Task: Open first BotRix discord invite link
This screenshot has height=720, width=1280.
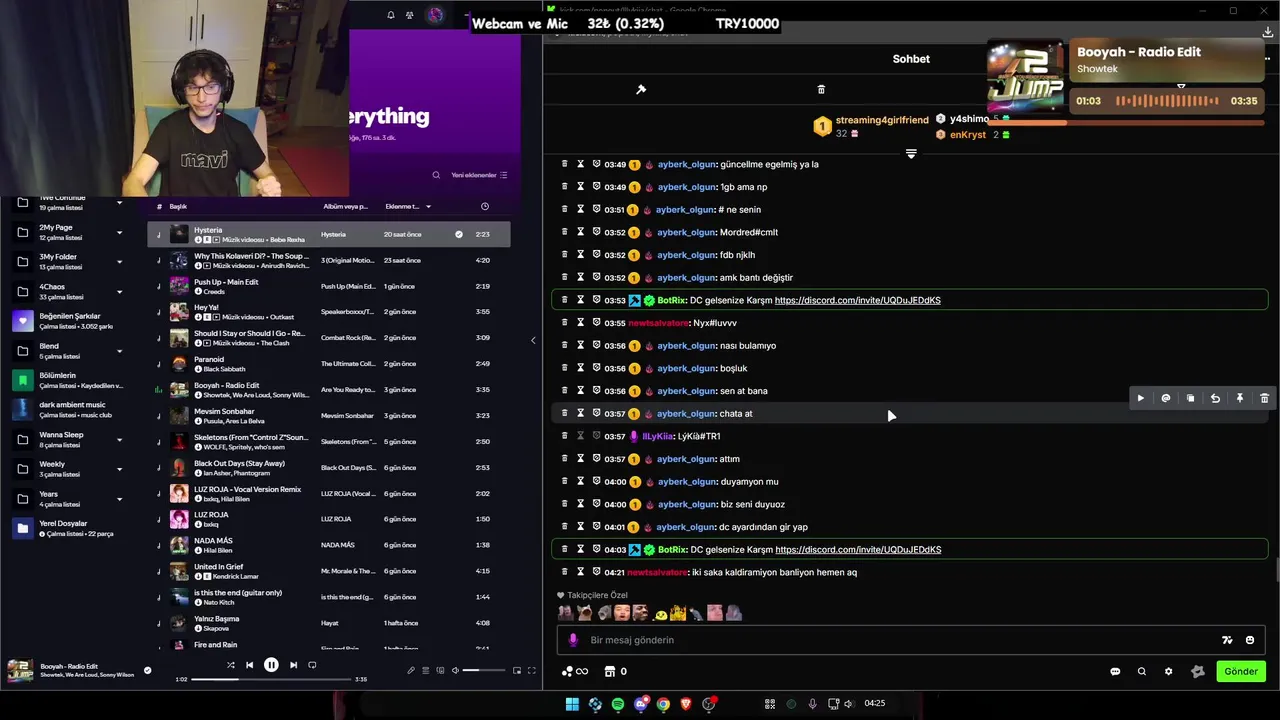Action: pos(857,300)
